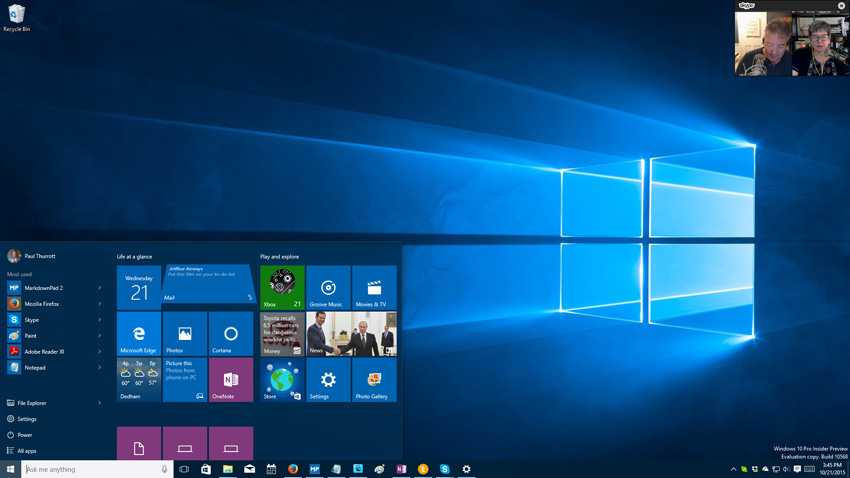Open Firefox from the taskbar

click(293, 469)
